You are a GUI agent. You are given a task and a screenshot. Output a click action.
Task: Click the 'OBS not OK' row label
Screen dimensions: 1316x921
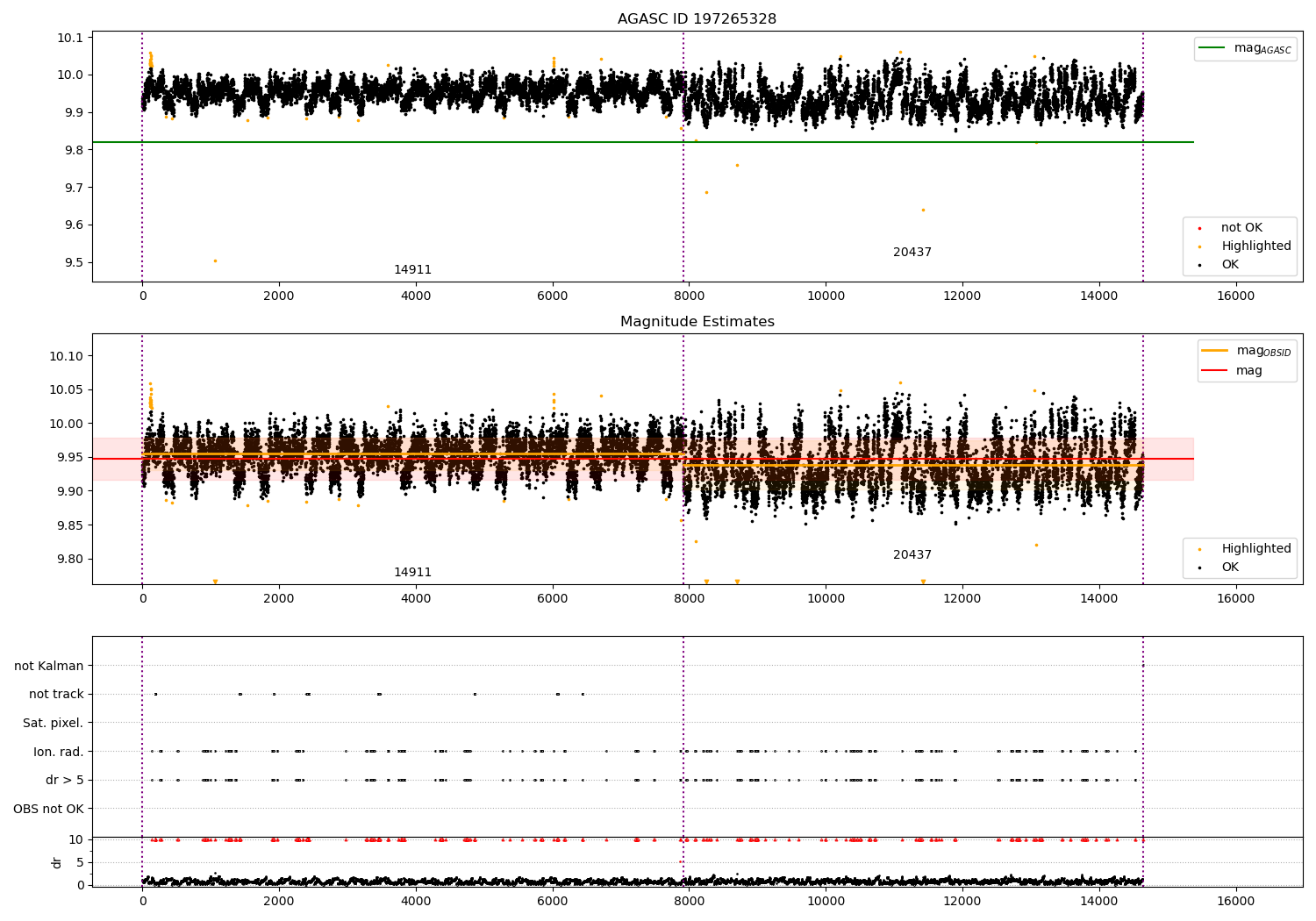pyautogui.click(x=48, y=809)
